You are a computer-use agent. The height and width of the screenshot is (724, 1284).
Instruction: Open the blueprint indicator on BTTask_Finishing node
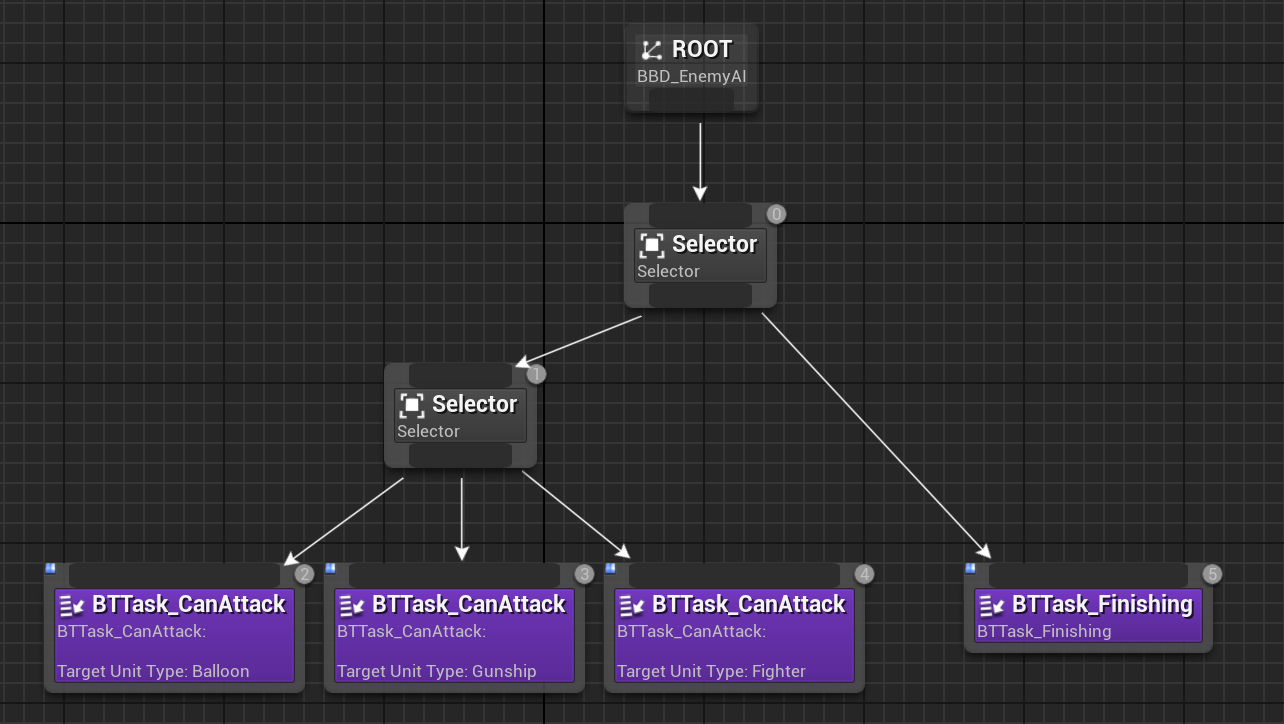coord(970,568)
